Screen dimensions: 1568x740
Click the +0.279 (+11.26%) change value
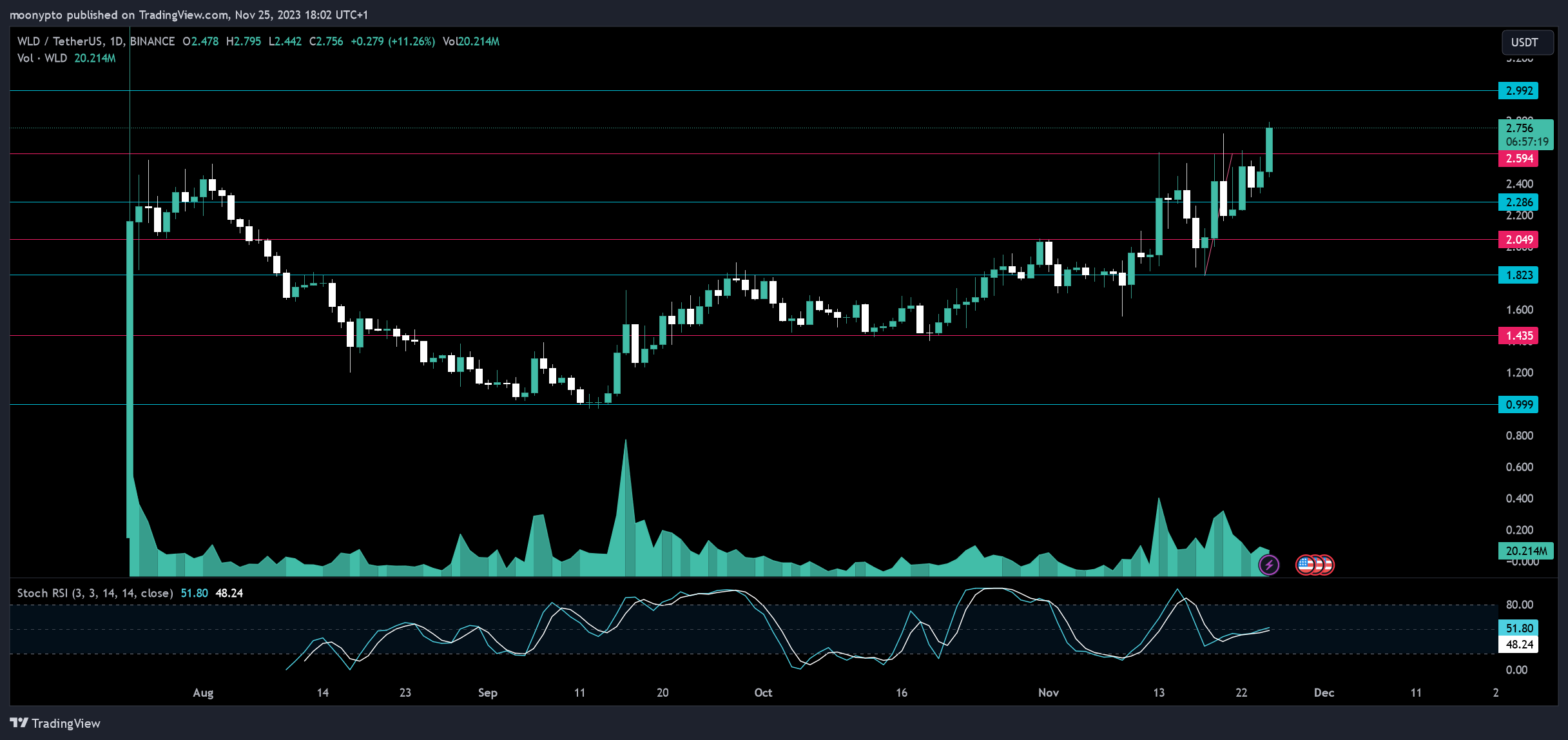pyautogui.click(x=392, y=41)
